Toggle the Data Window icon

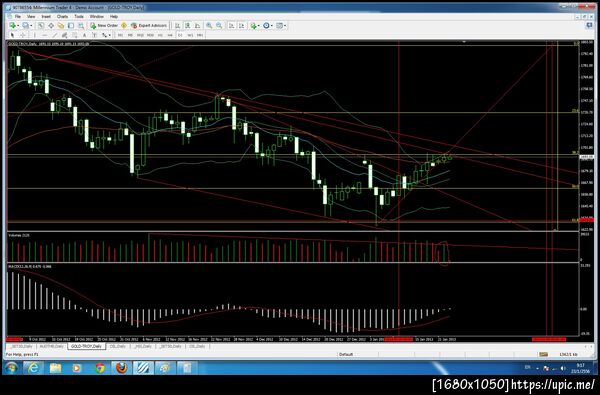pyautogui.click(x=51, y=26)
